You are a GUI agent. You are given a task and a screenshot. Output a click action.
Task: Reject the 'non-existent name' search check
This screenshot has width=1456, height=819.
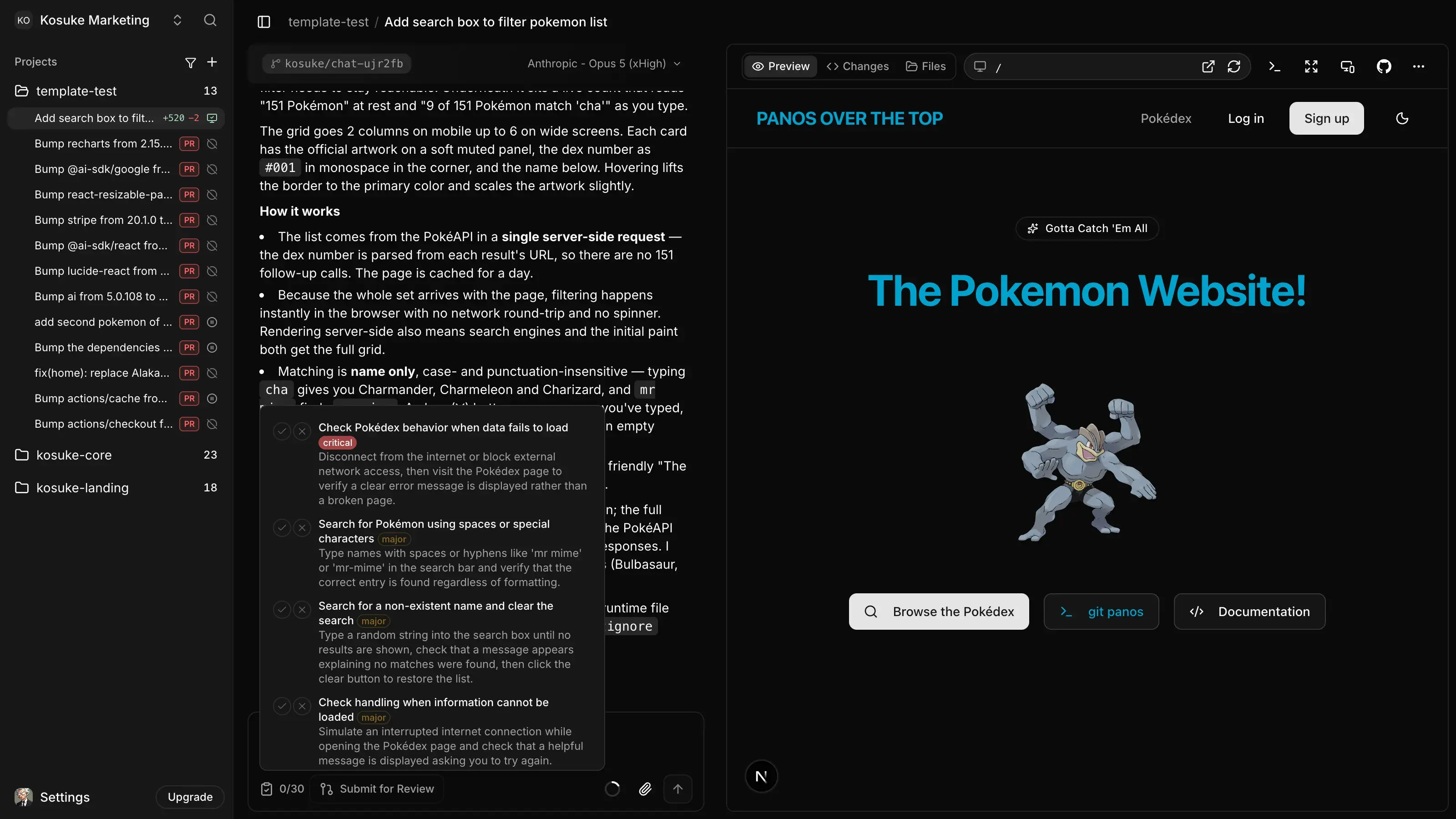tap(303, 610)
